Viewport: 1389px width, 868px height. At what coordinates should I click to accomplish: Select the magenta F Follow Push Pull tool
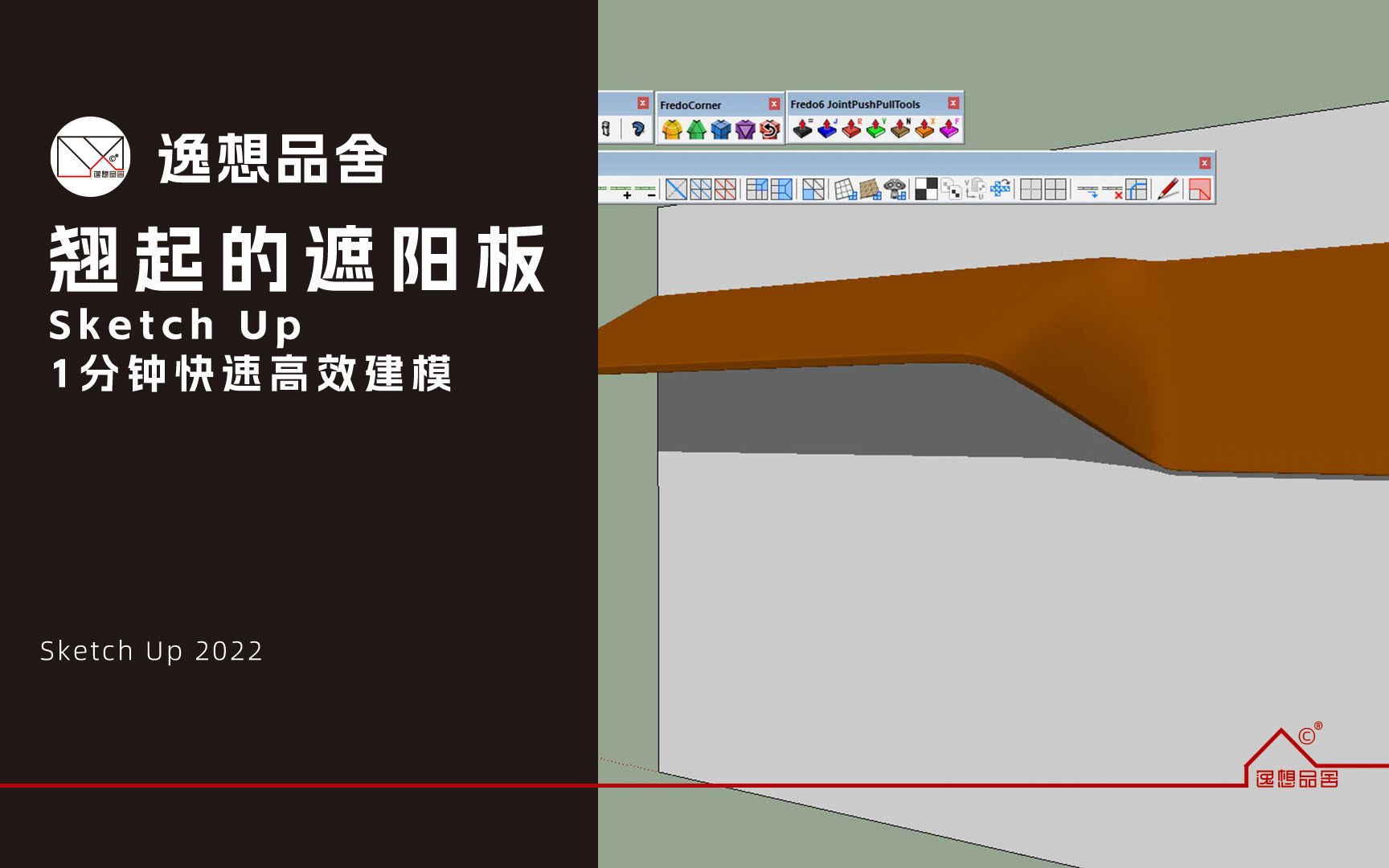point(949,129)
